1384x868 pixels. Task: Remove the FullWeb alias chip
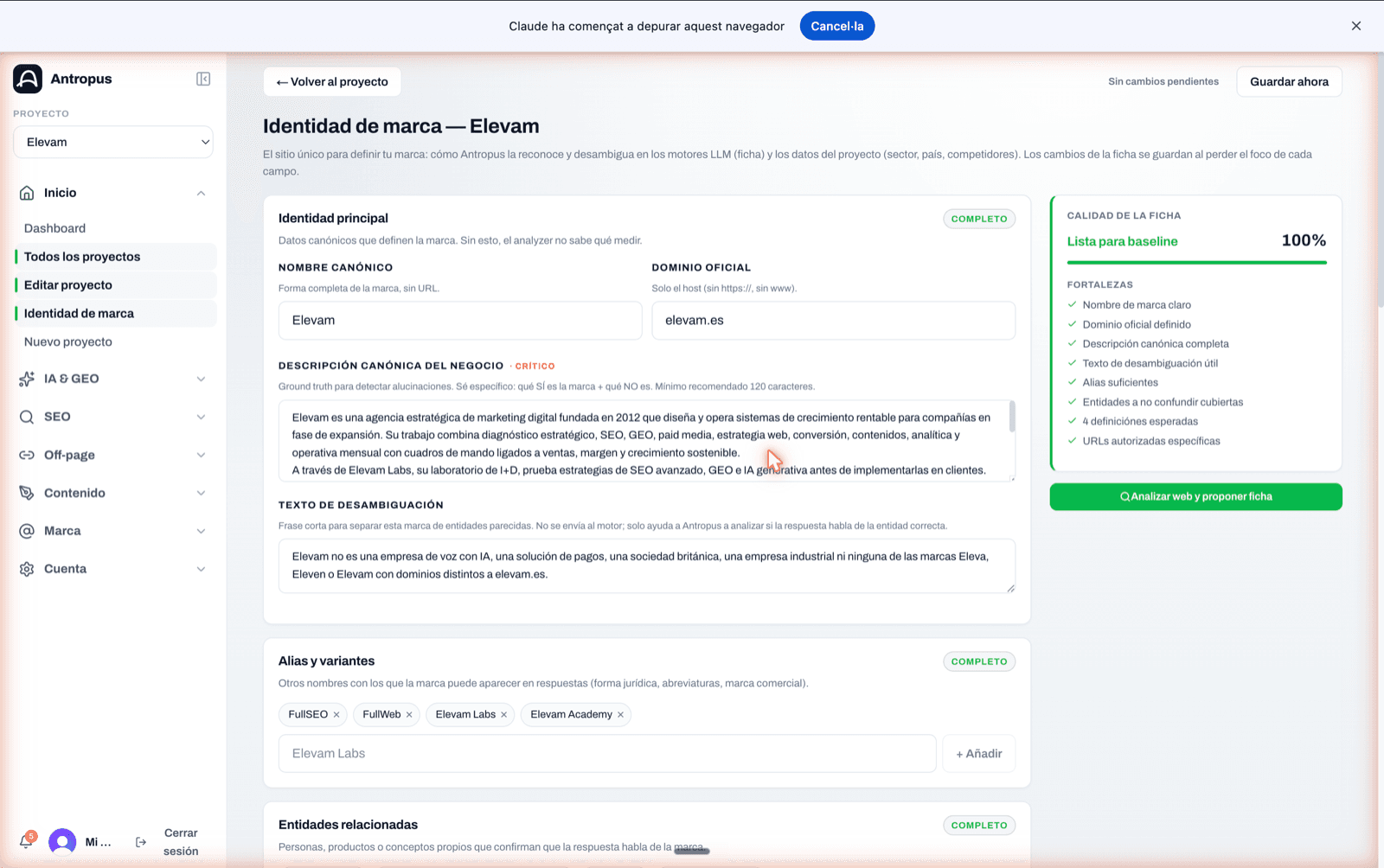coord(409,715)
